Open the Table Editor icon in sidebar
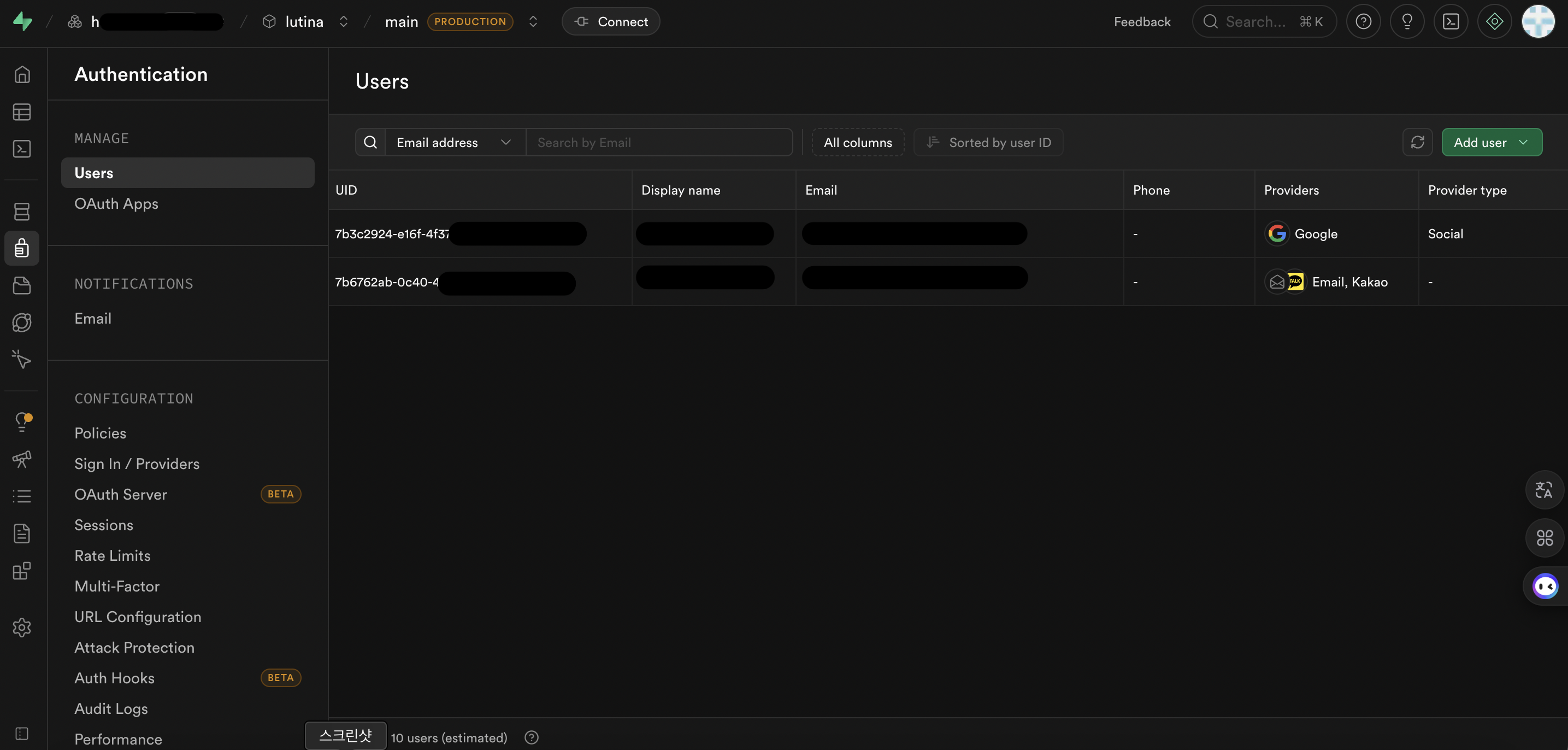 [x=22, y=112]
